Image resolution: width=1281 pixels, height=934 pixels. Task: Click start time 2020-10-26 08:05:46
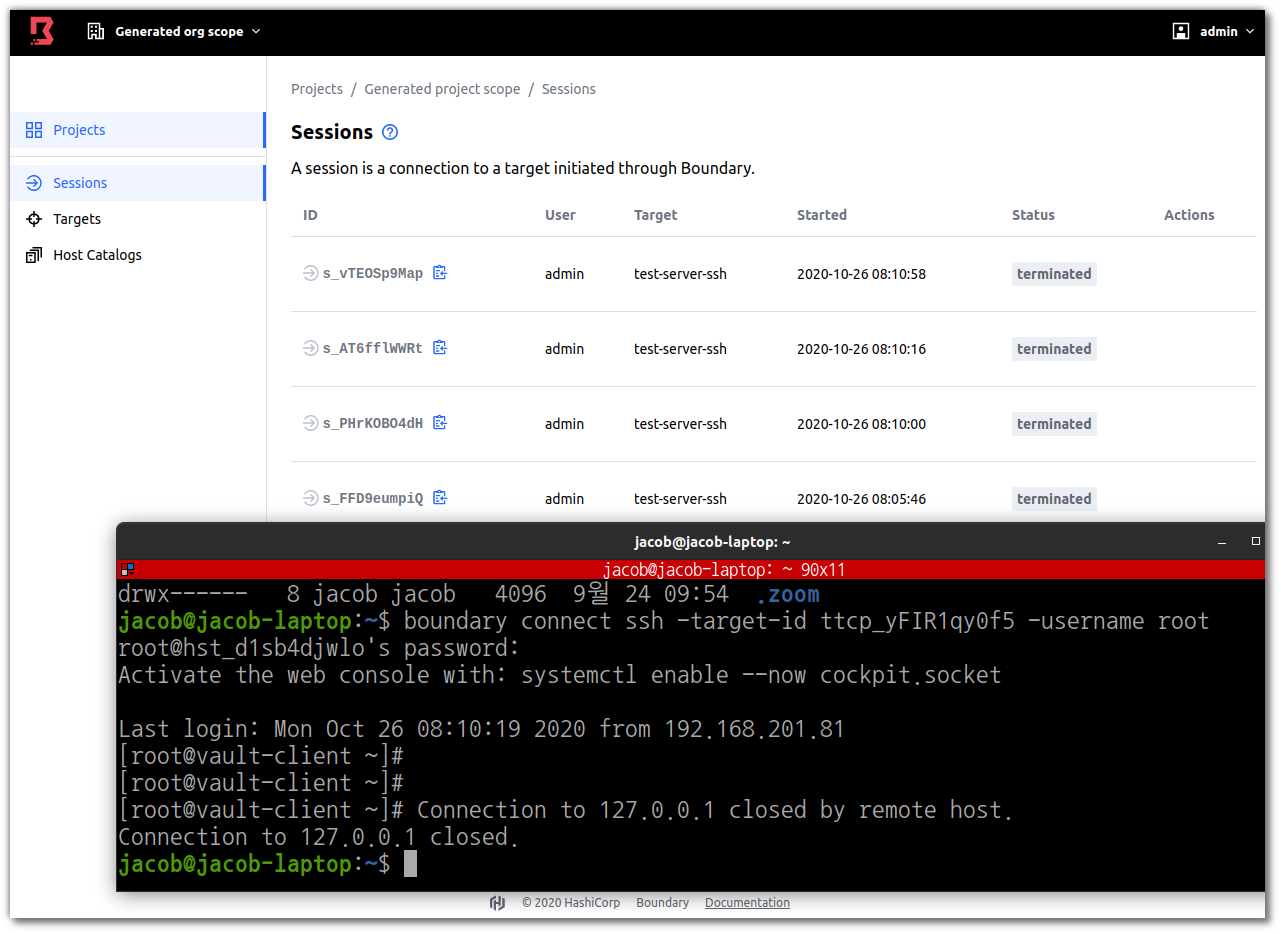click(861, 499)
